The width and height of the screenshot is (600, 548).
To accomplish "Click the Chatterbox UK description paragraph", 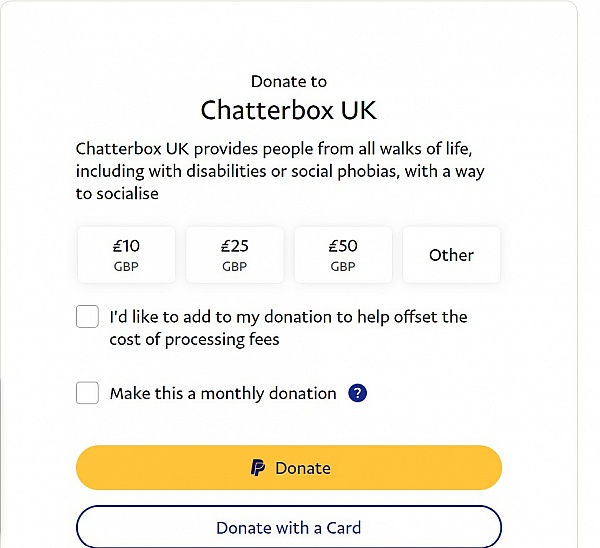I will 280,171.
